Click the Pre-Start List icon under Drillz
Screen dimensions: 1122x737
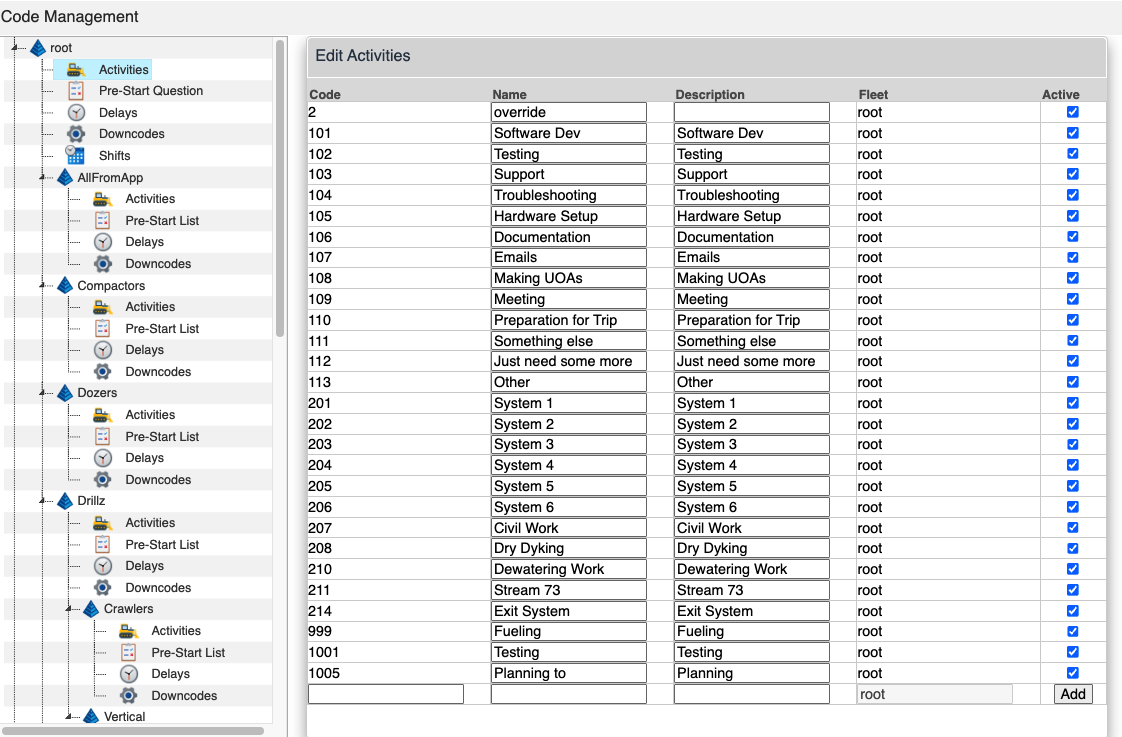(x=103, y=545)
